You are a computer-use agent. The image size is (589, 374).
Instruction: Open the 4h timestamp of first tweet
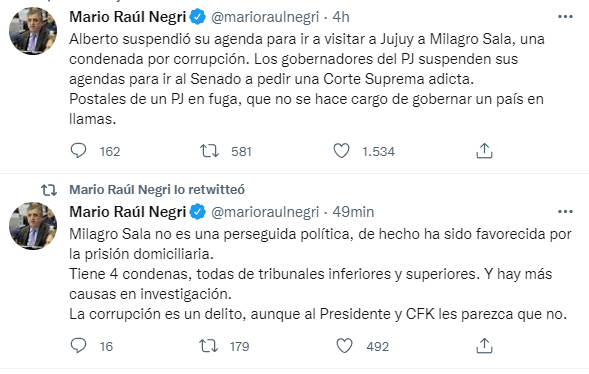341,17
